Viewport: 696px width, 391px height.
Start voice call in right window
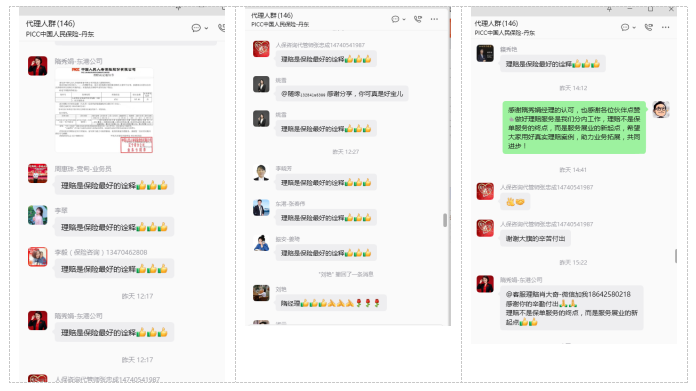click(x=649, y=28)
